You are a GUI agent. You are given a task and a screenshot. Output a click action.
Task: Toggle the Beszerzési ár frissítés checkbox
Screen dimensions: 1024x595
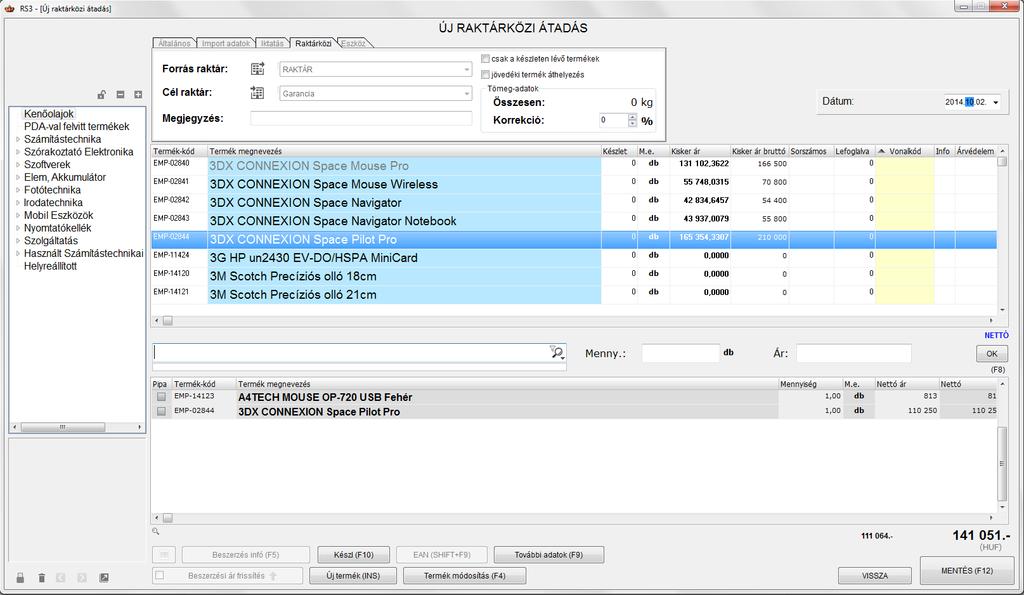point(160,575)
